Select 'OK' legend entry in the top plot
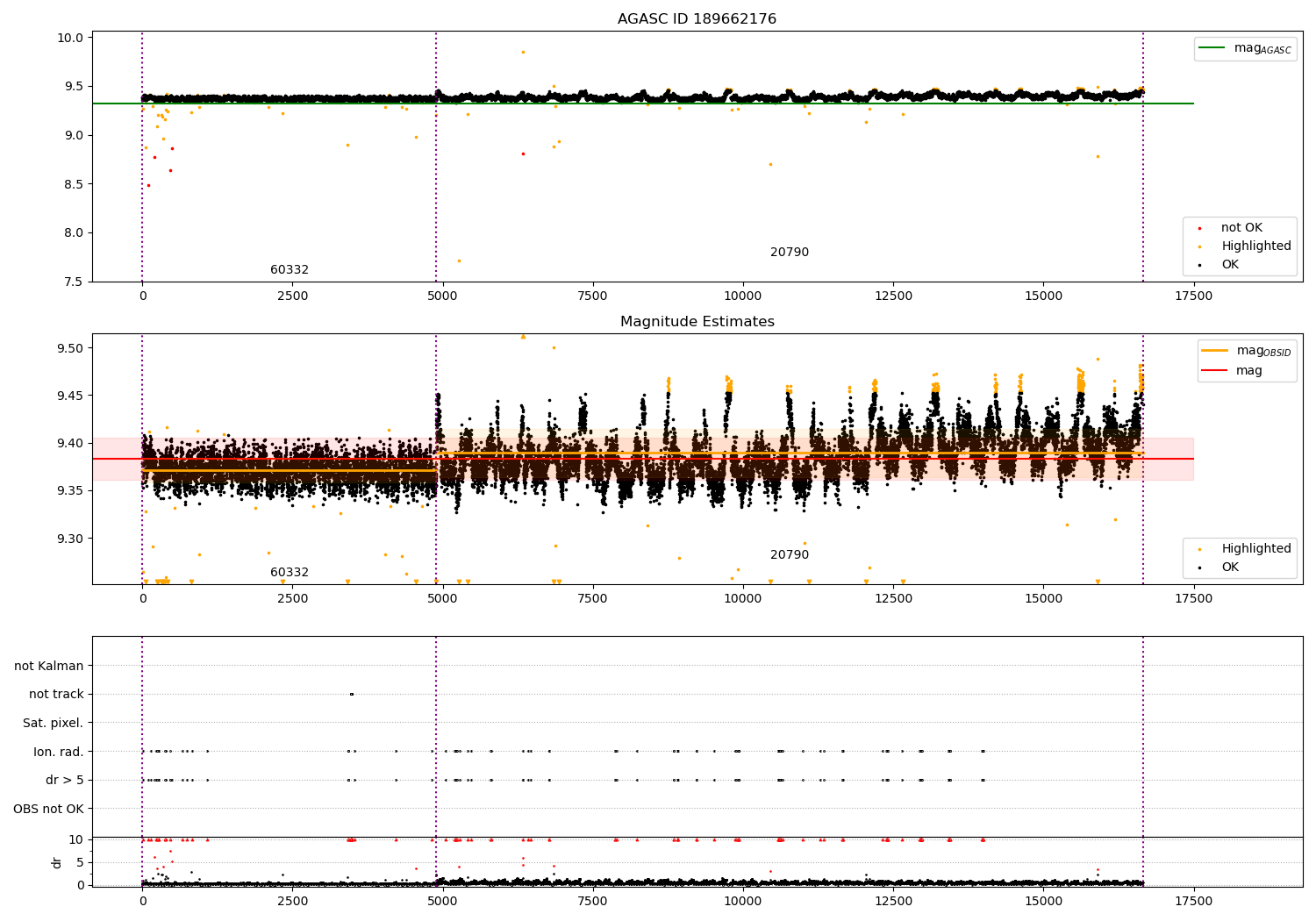This screenshot has height=921, width=1316. point(1229,265)
